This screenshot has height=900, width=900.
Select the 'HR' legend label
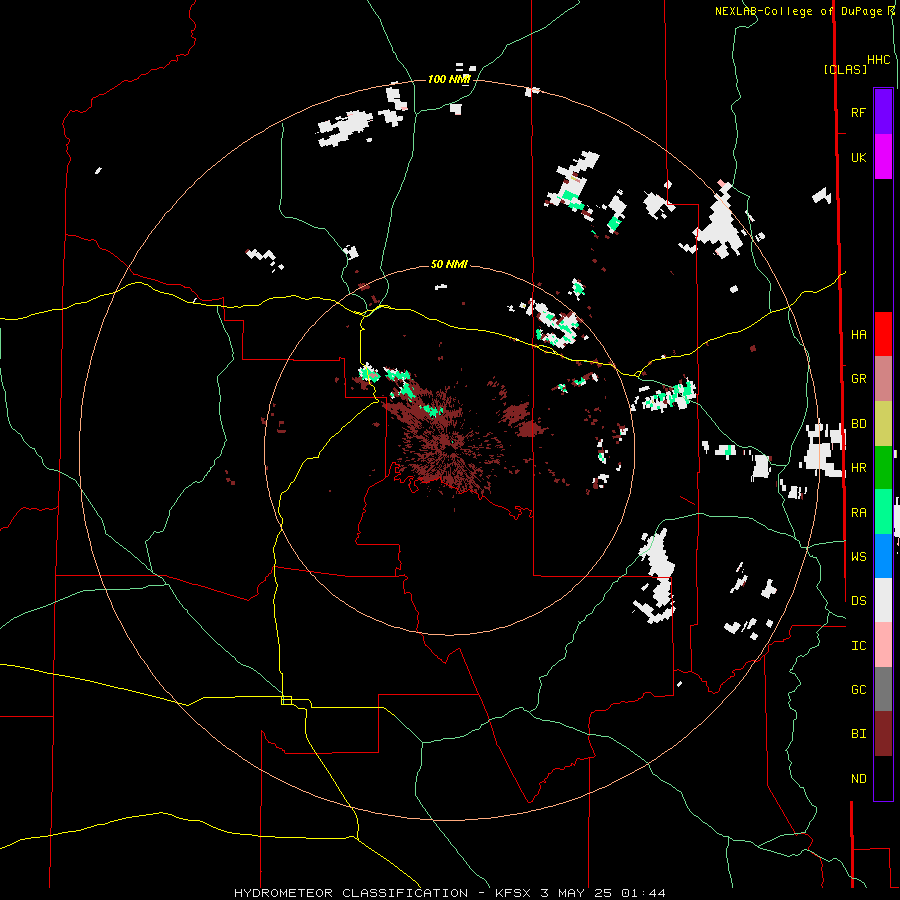858,468
